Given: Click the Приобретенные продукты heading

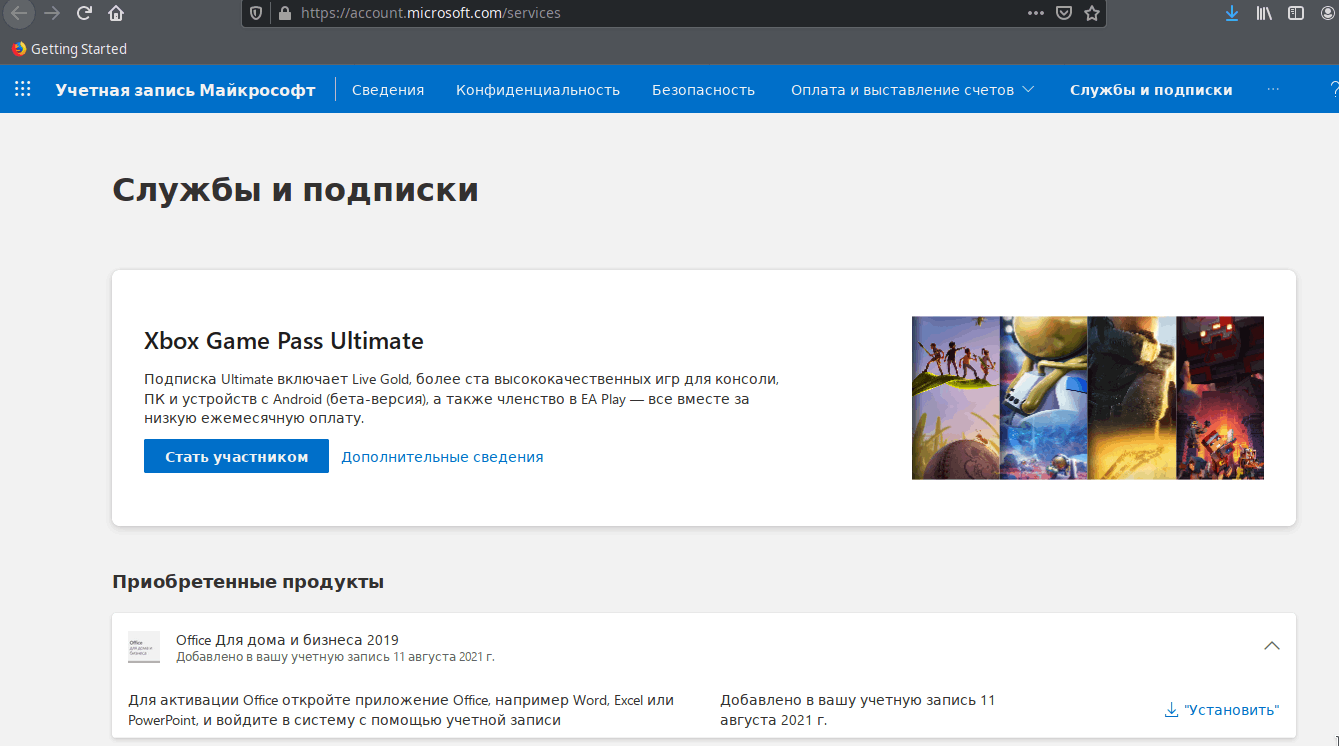Looking at the screenshot, I should pyautogui.click(x=248, y=581).
